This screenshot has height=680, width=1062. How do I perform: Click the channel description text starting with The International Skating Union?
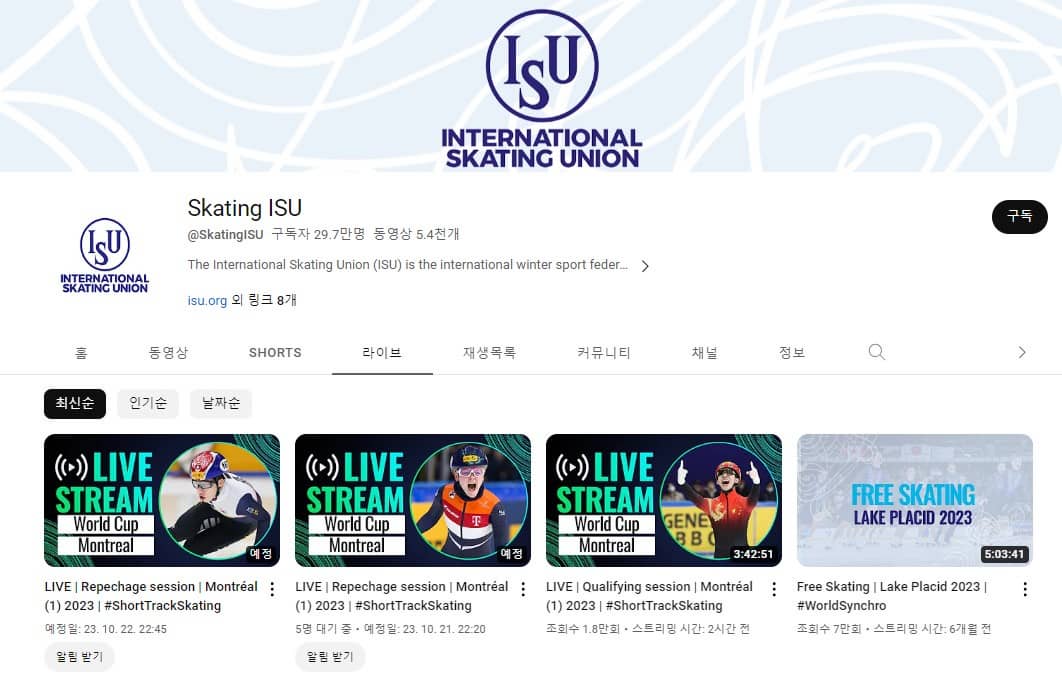point(408,265)
